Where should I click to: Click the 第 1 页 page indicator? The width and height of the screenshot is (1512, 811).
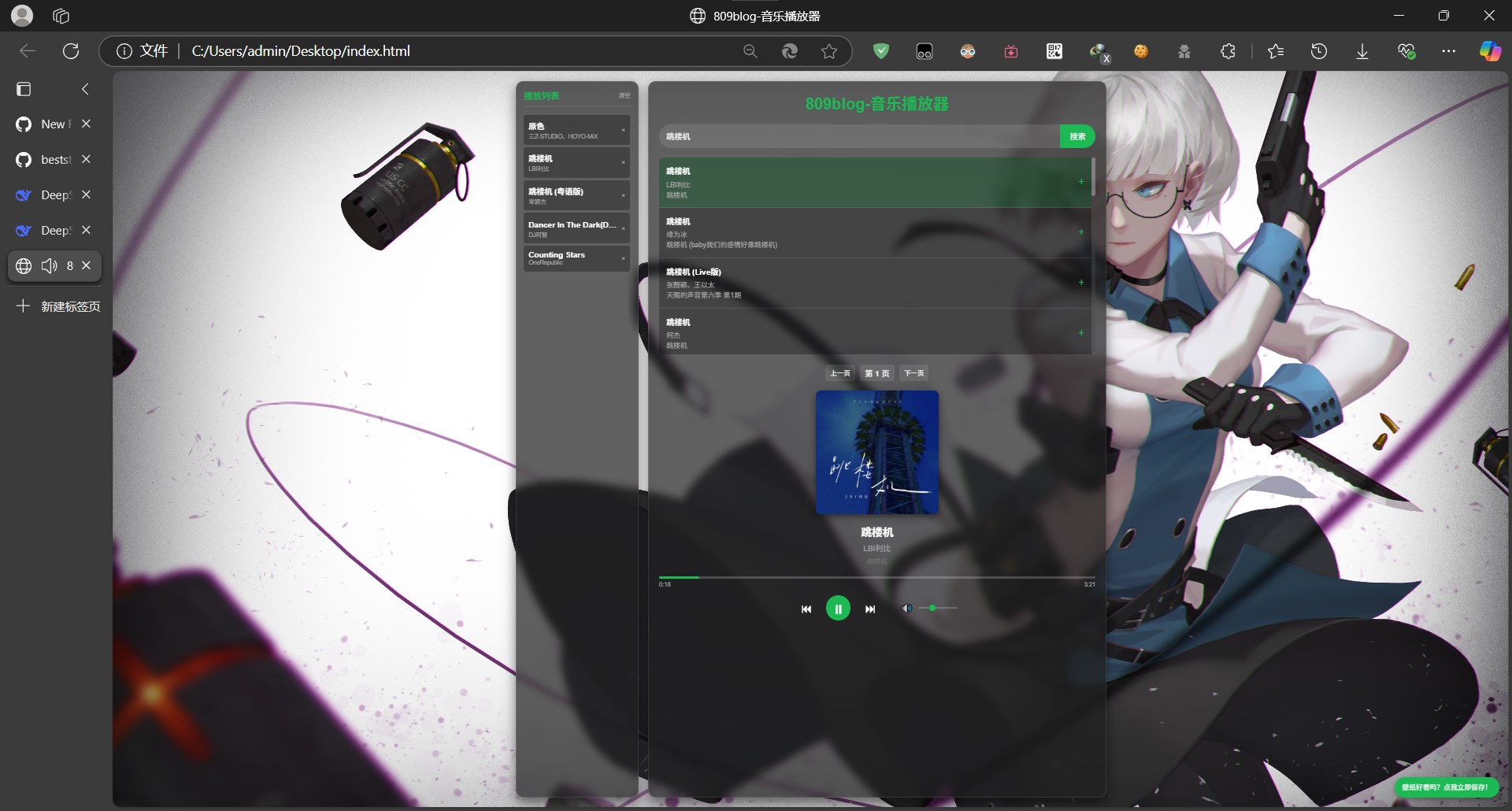point(877,373)
